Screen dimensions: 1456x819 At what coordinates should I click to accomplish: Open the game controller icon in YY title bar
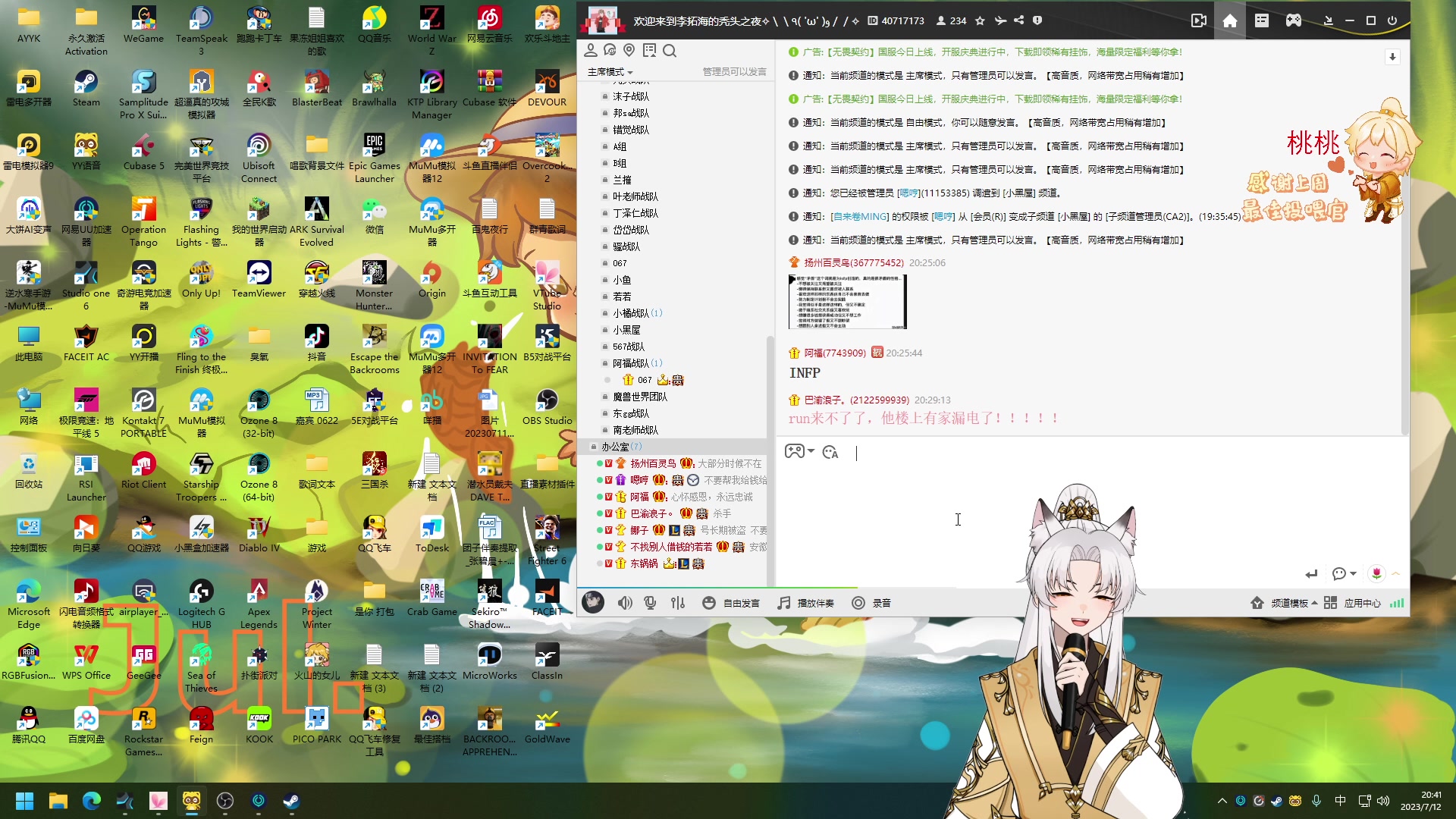coord(1294,20)
